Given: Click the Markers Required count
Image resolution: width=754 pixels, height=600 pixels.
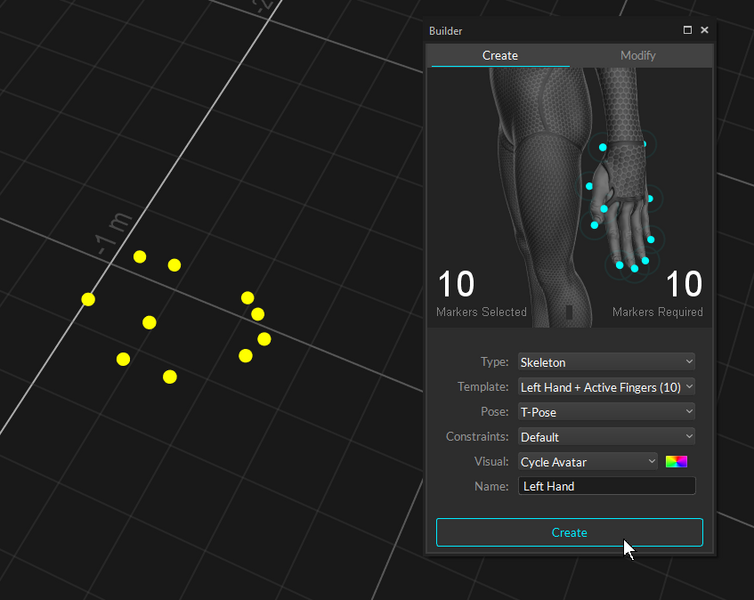Looking at the screenshot, I should (683, 286).
